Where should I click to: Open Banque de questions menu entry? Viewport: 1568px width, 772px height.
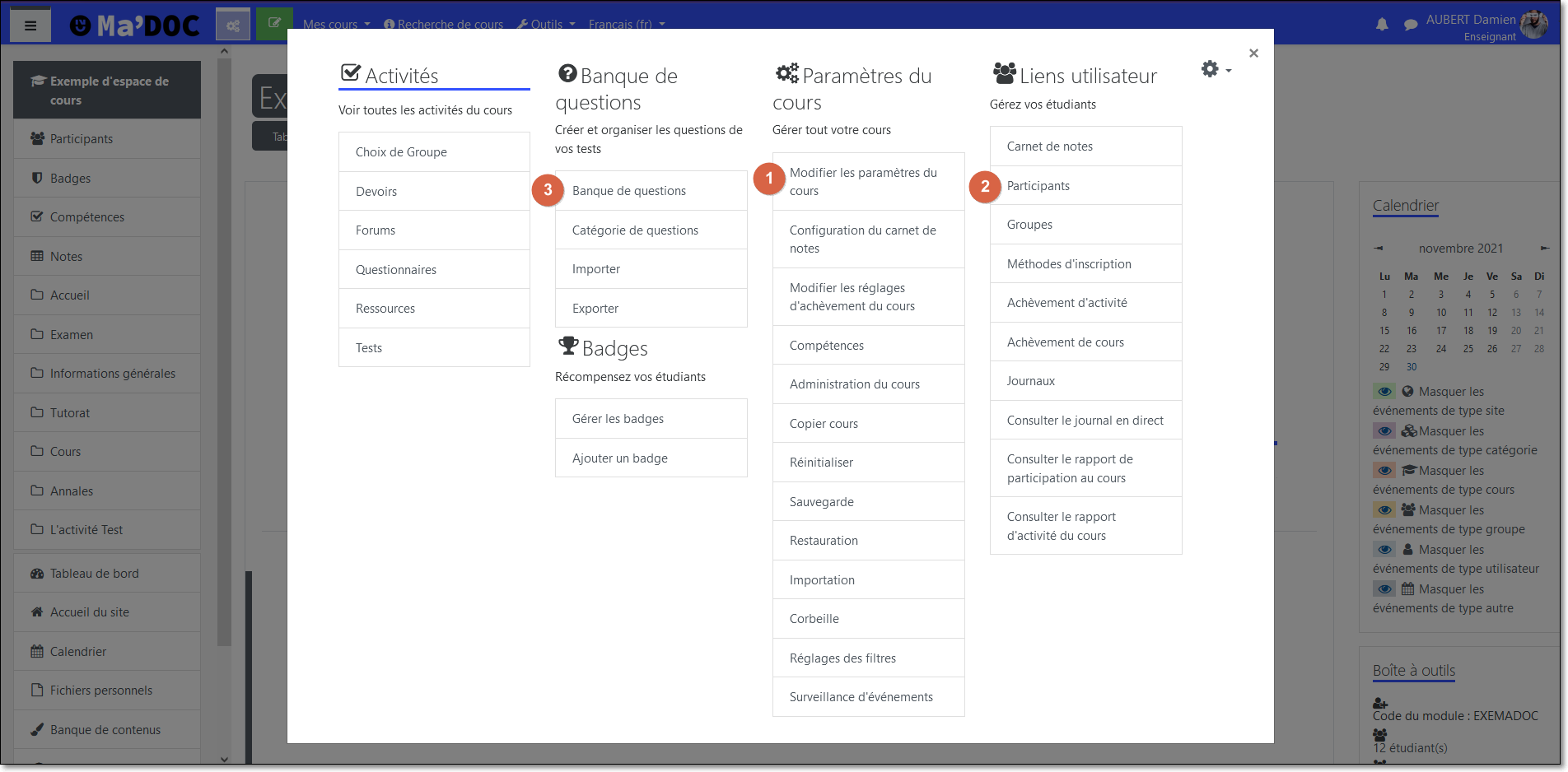(x=629, y=191)
